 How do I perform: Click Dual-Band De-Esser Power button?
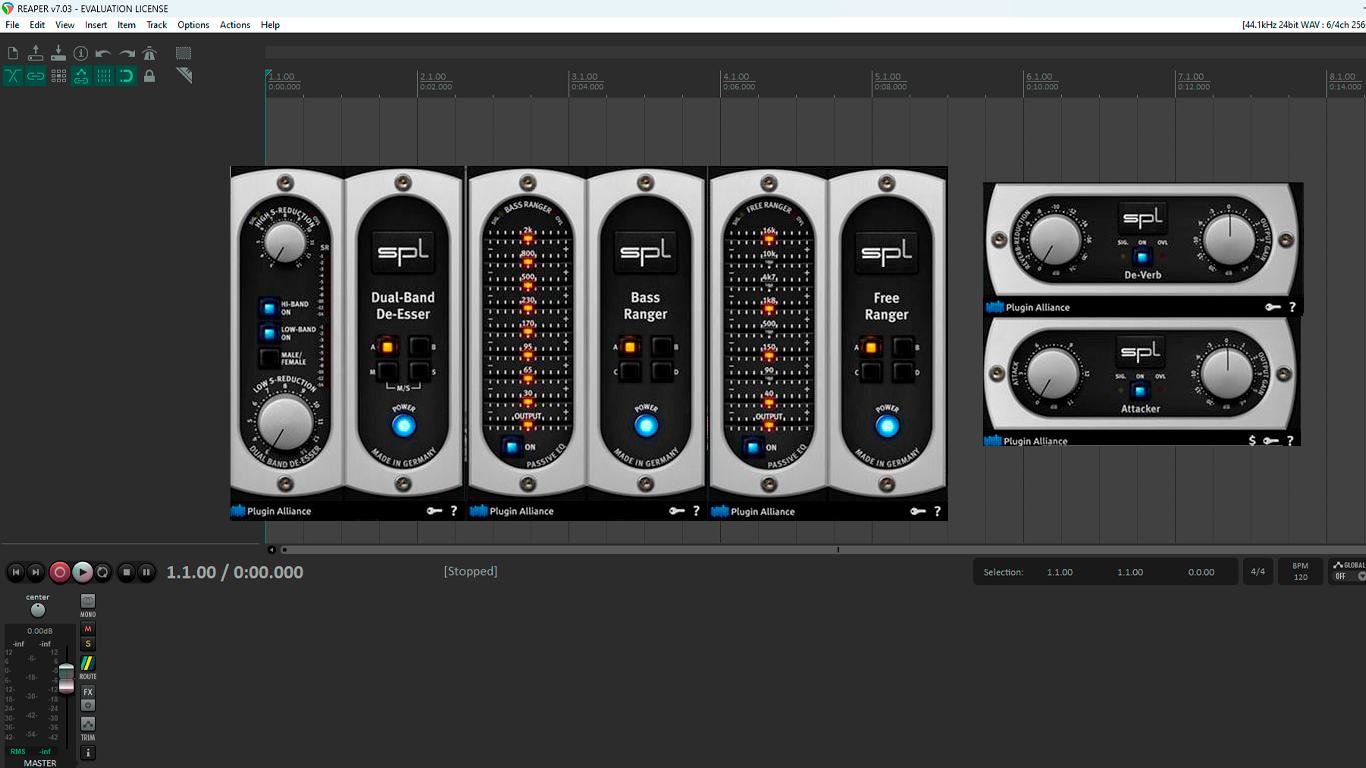[x=403, y=426]
